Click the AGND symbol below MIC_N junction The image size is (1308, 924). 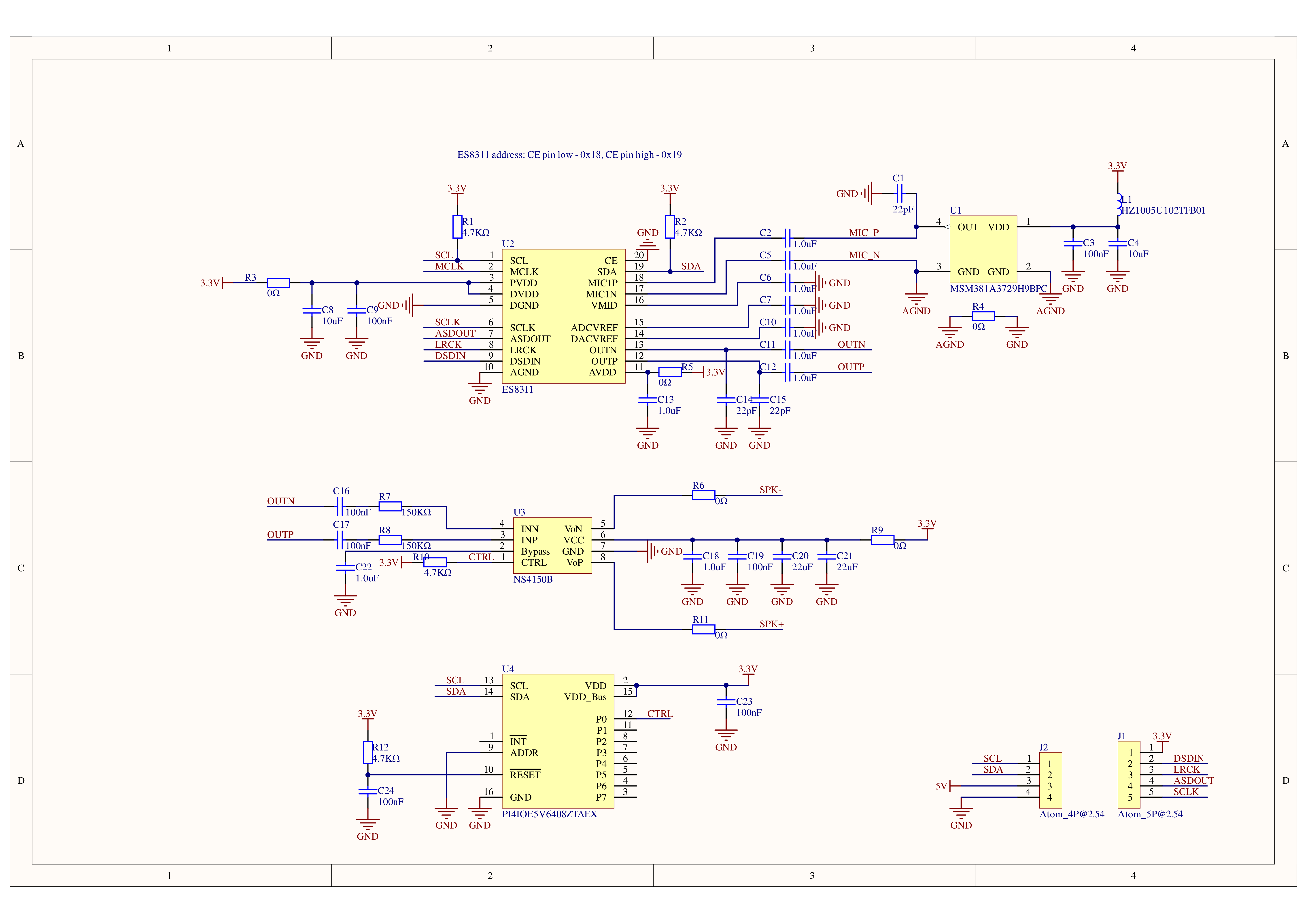tap(916, 299)
